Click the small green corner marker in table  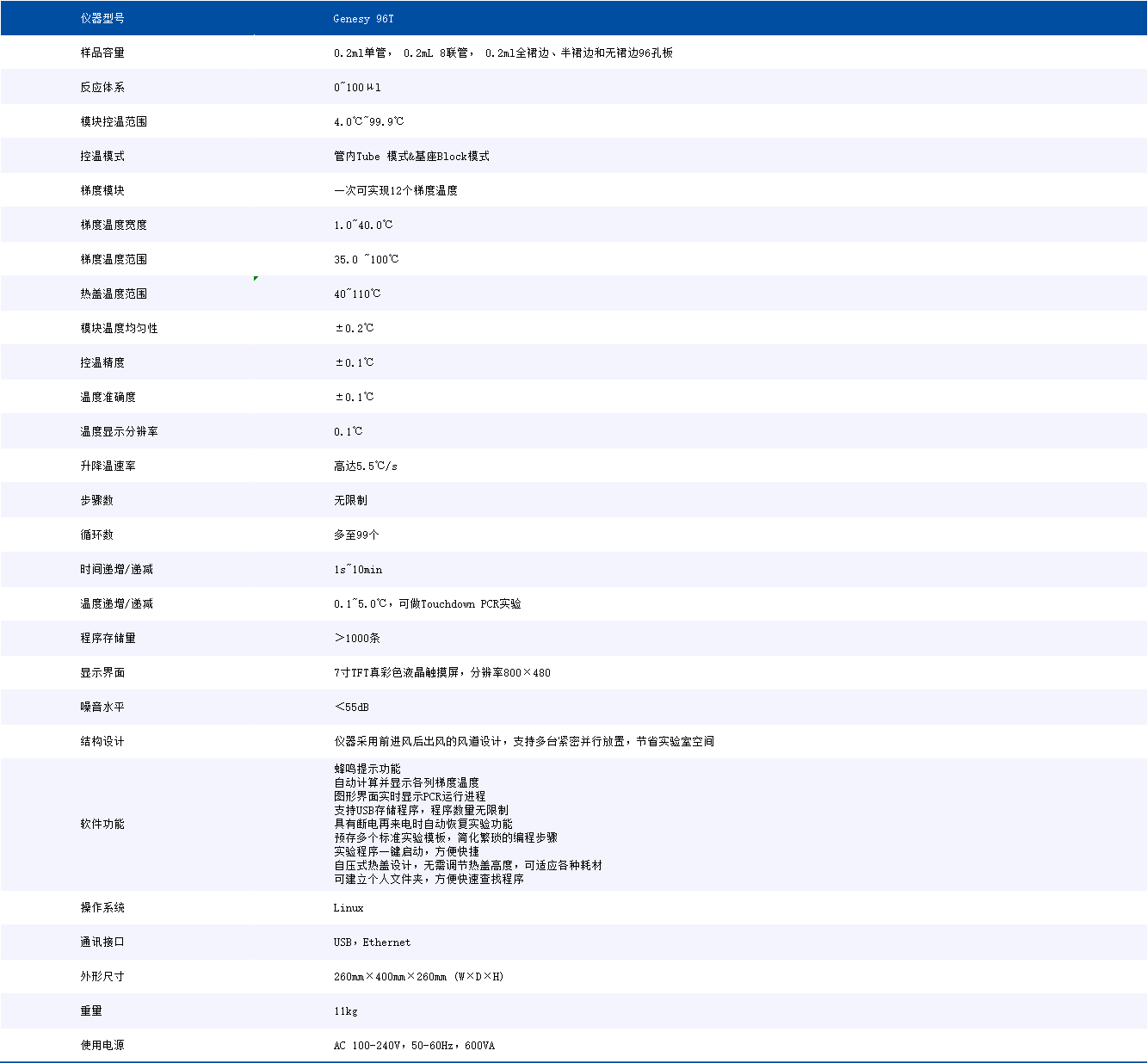[256, 278]
